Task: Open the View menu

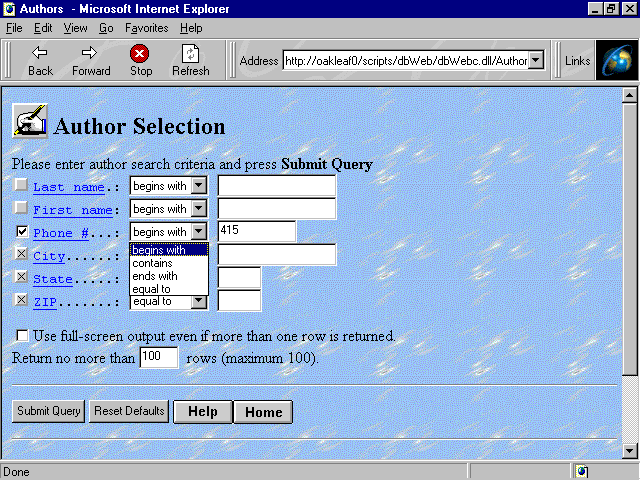Action: 75,28
